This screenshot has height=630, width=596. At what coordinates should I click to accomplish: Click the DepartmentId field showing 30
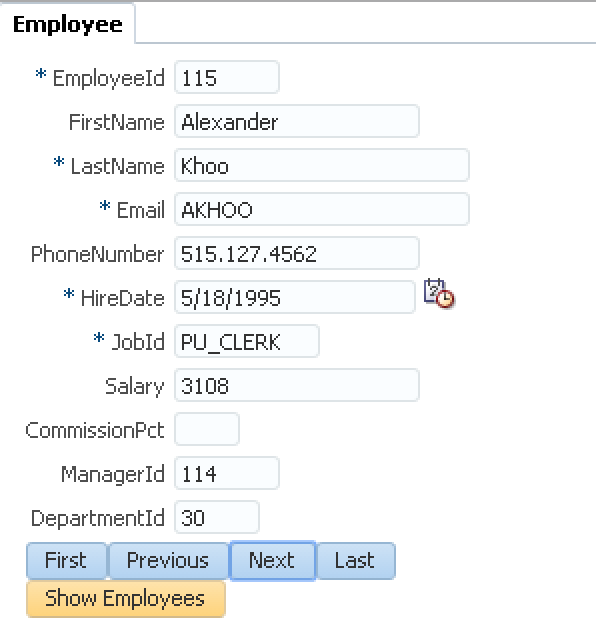tap(217, 517)
